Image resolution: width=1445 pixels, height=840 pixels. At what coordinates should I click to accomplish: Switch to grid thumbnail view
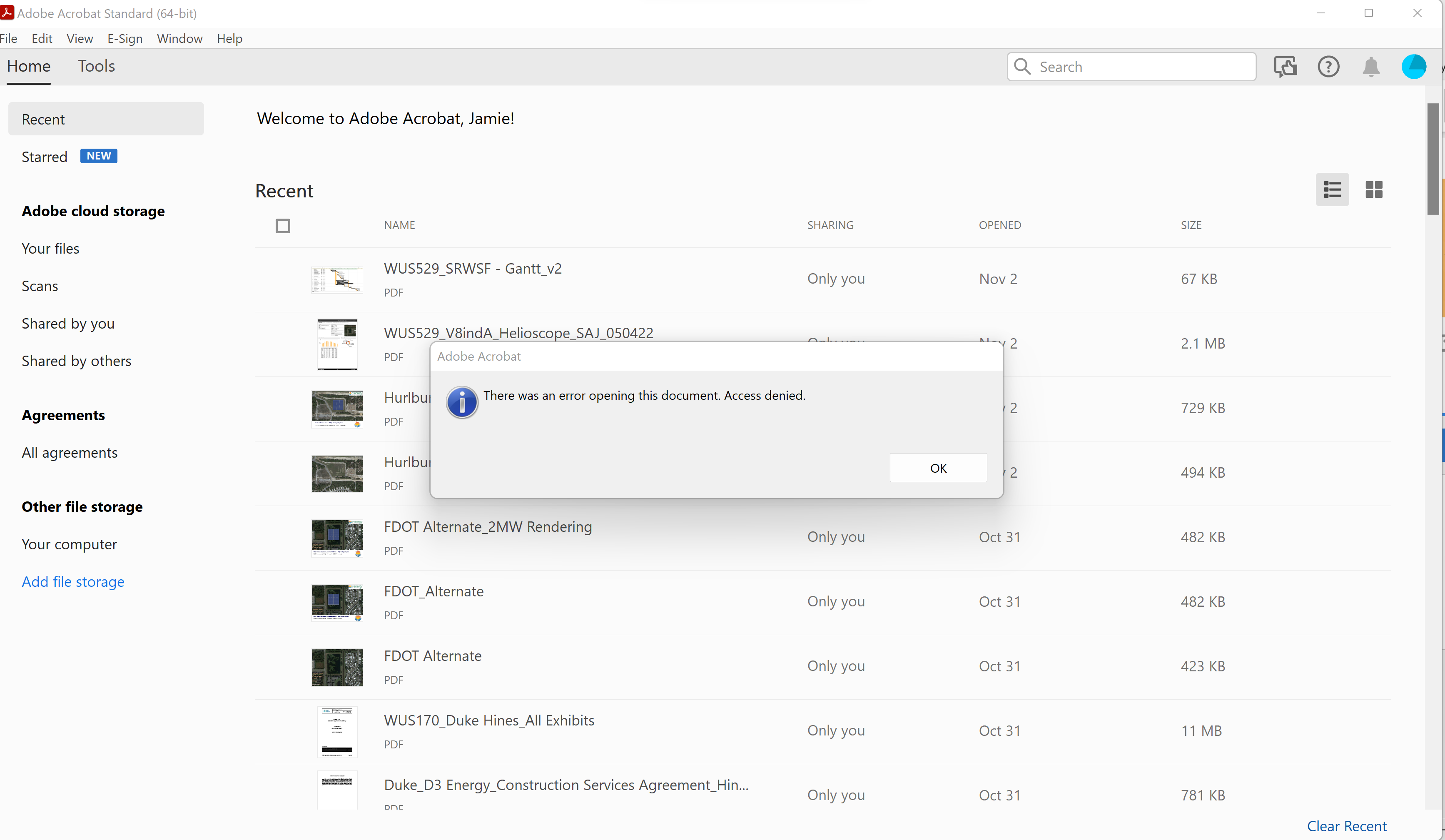coord(1374,189)
